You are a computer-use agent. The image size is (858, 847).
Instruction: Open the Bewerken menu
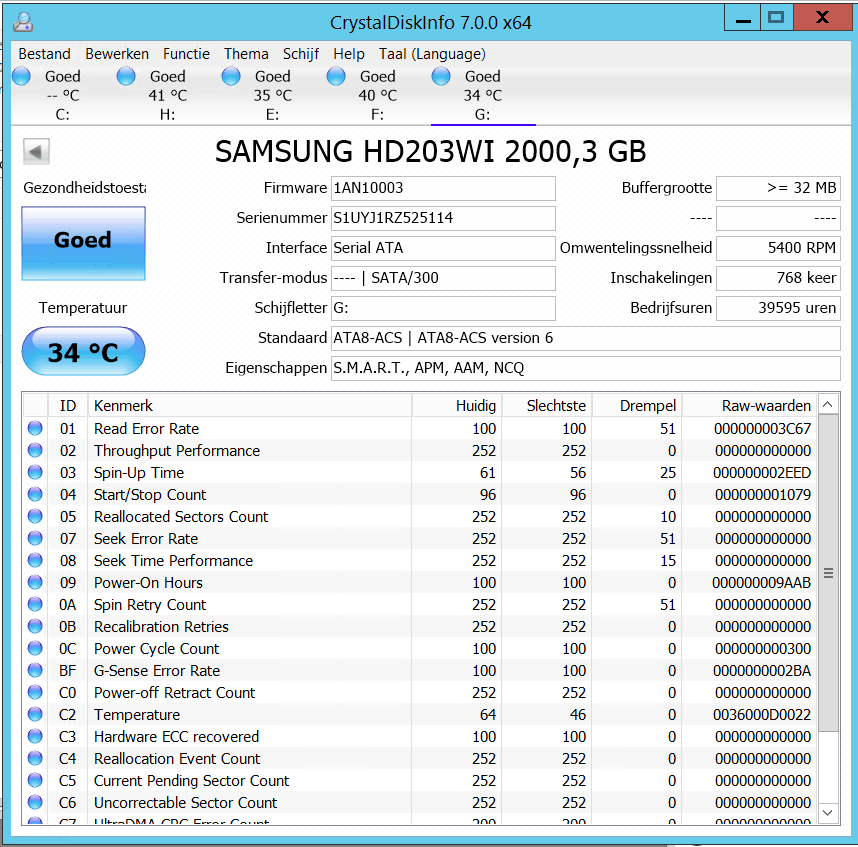117,54
